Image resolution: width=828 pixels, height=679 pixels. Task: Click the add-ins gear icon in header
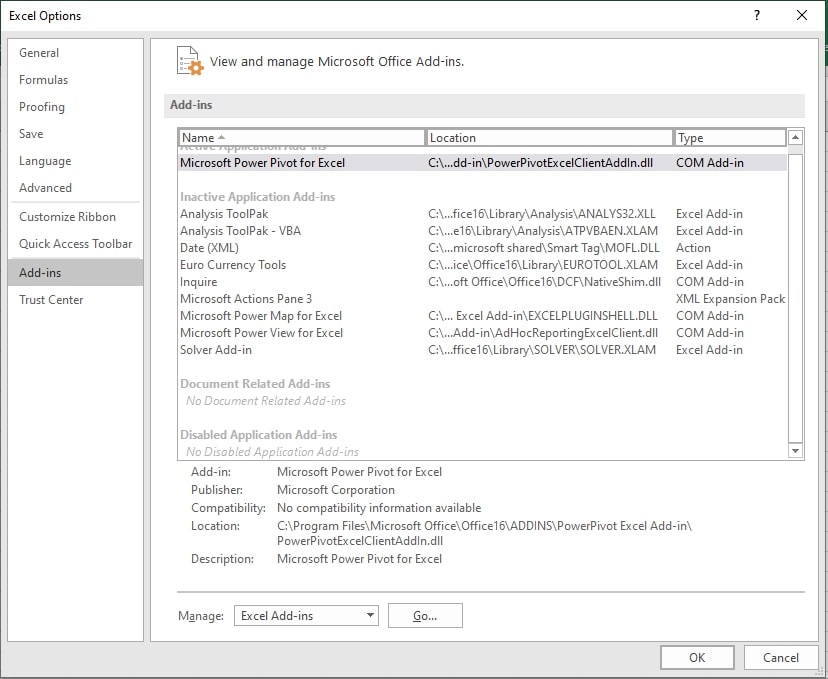pos(189,61)
